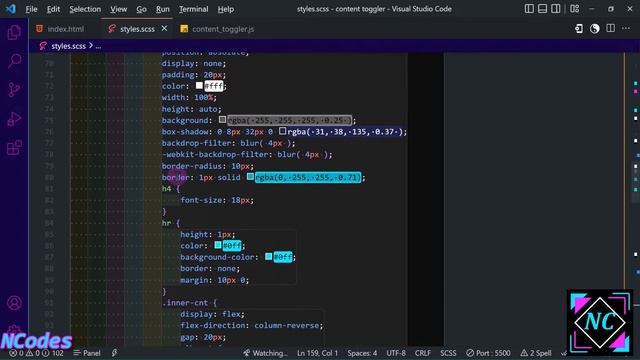Click Watching Sass status item
Screen dimensions: 640x360
[x=265, y=353]
